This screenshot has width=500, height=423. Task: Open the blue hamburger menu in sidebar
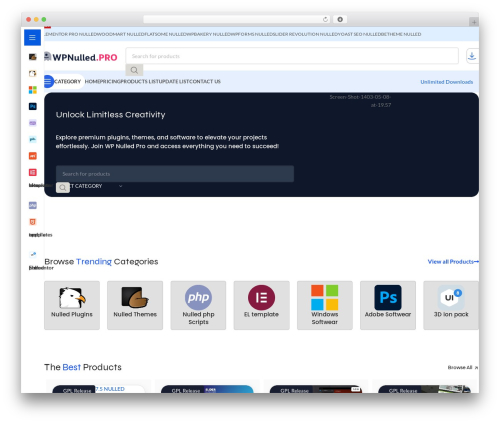coord(32,37)
